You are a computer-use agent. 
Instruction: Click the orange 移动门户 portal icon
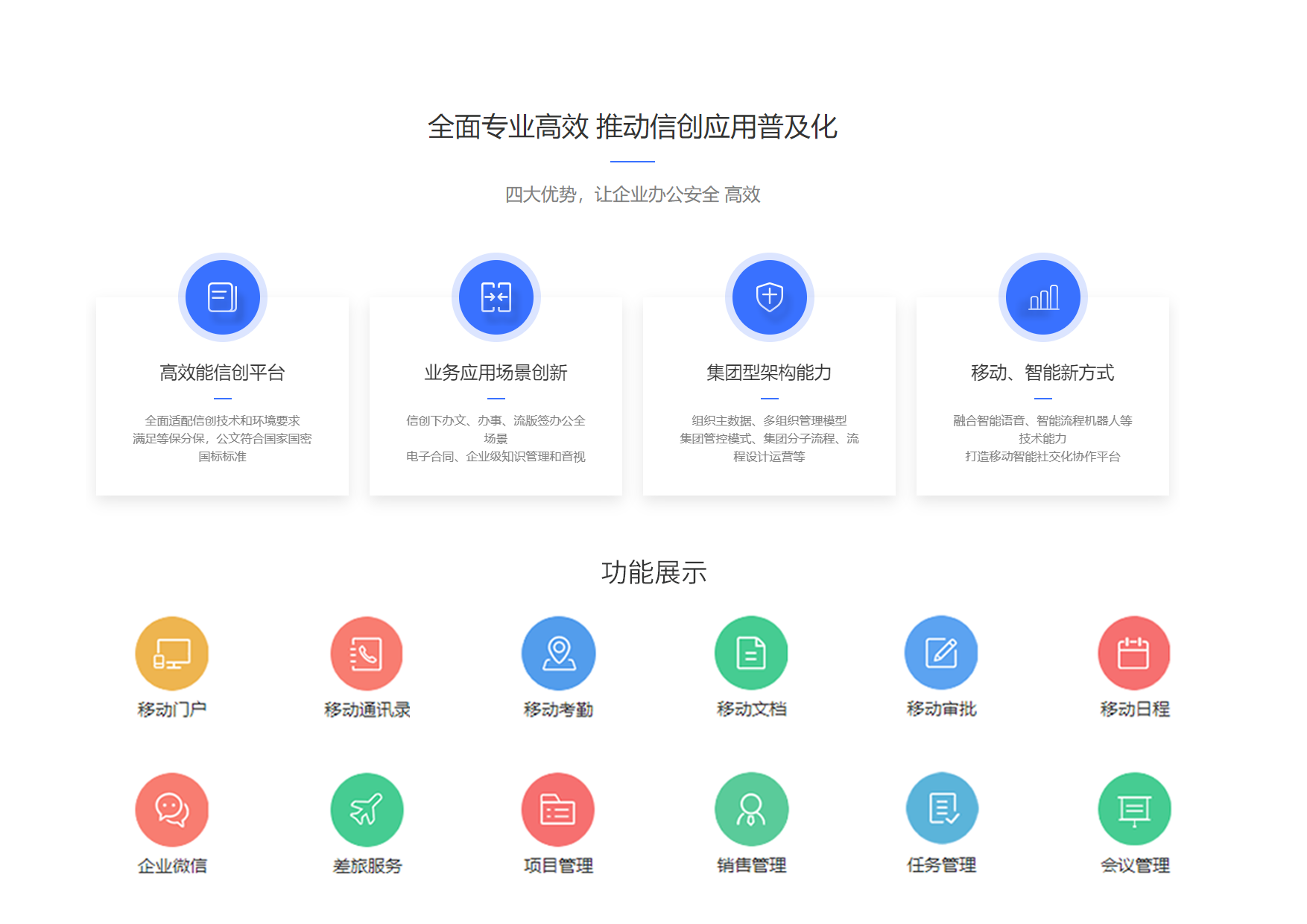pyautogui.click(x=171, y=654)
